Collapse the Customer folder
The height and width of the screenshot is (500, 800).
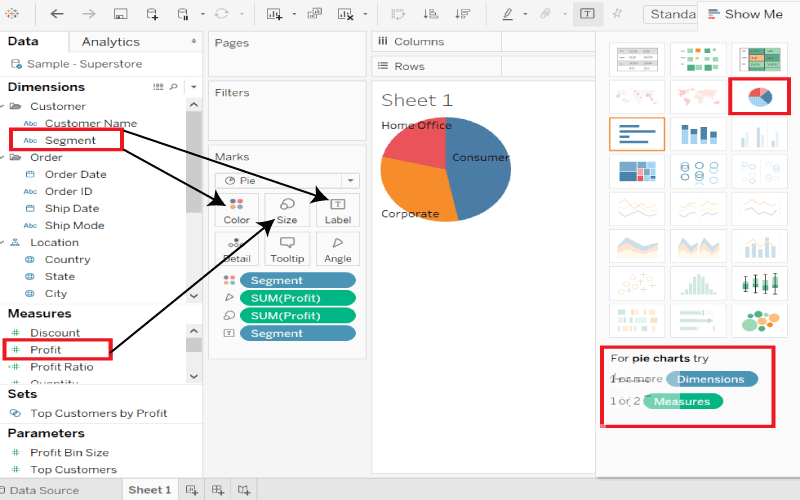pyautogui.click(x=2, y=106)
